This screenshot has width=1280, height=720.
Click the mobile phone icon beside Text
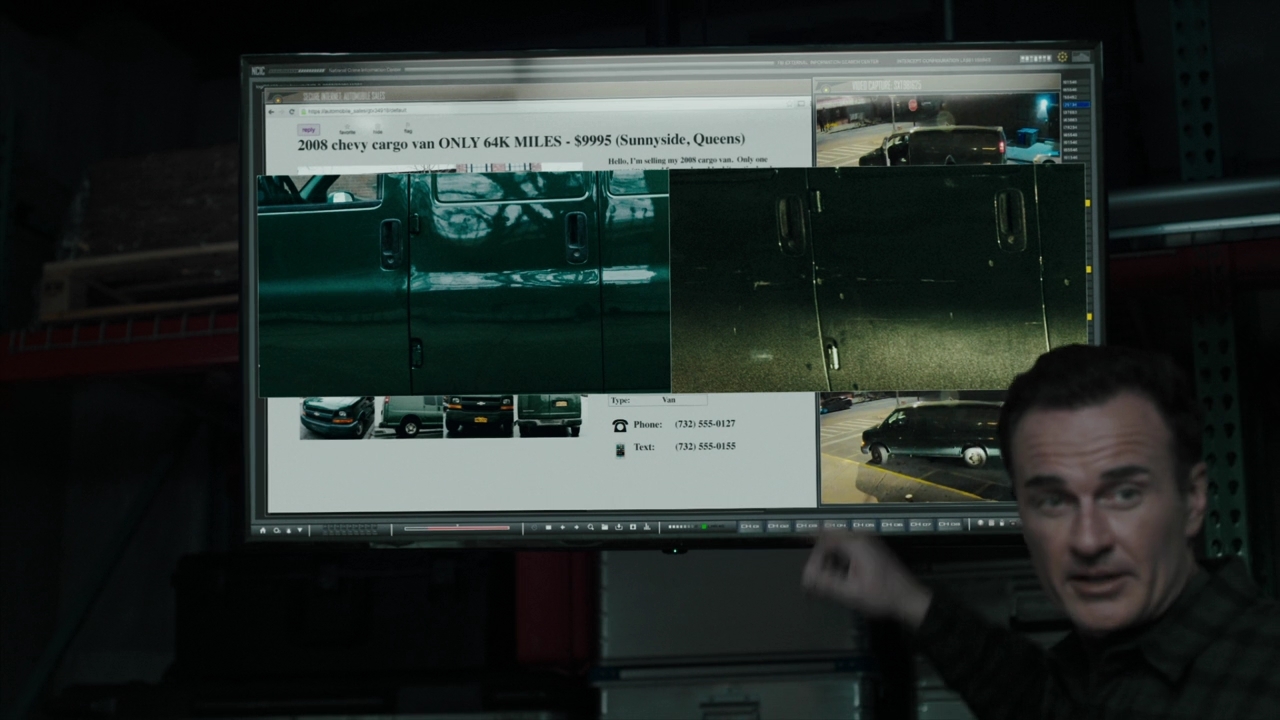pos(620,449)
